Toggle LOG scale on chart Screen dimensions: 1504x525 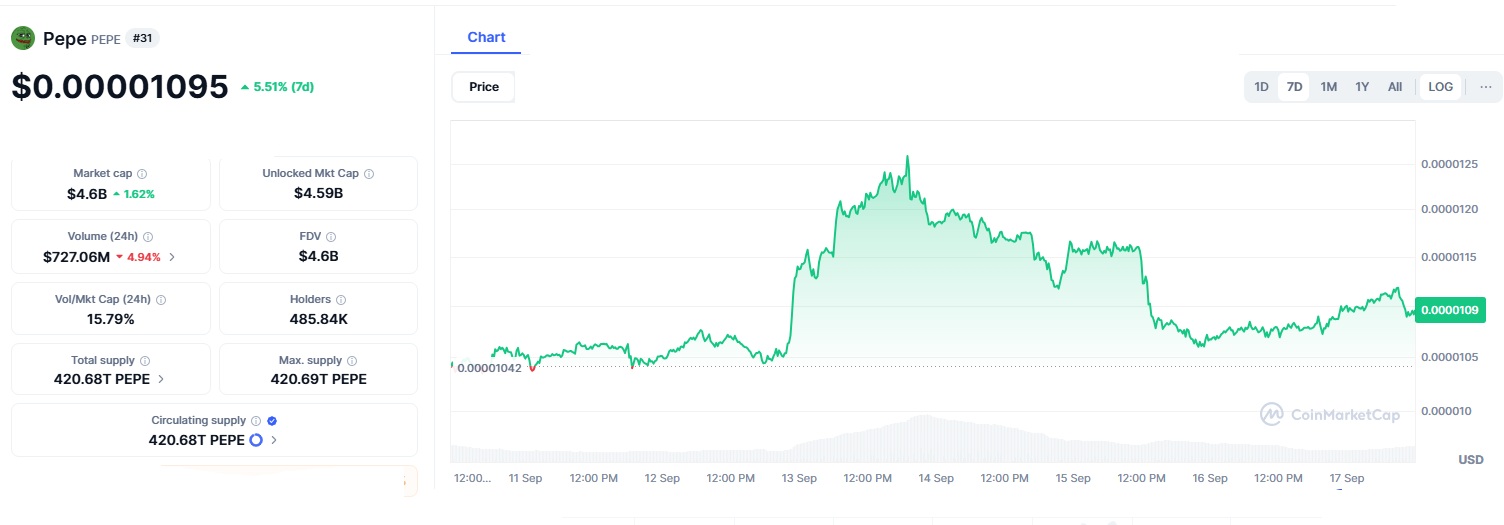click(x=1441, y=87)
